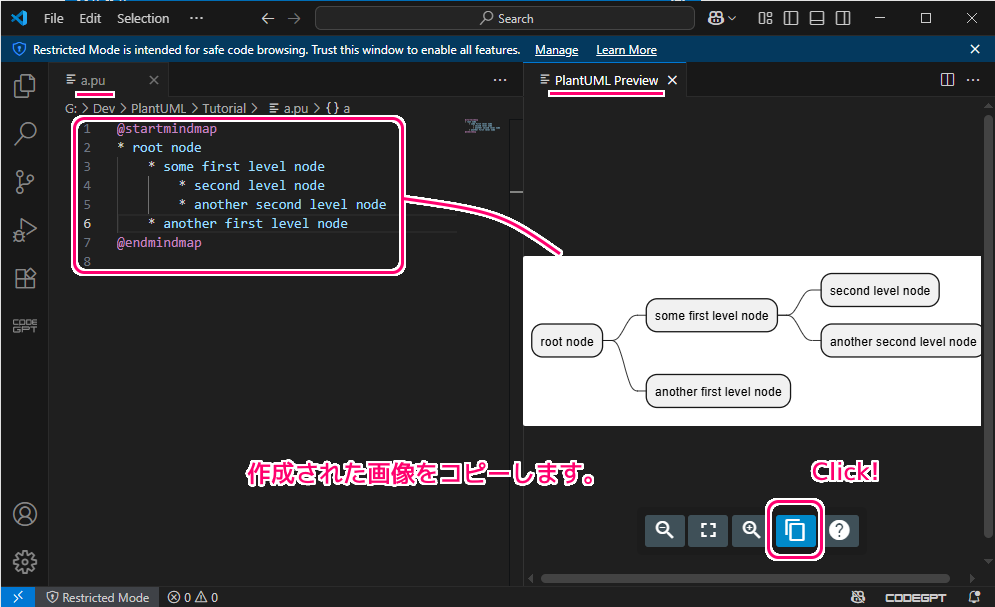Open the Extensions view
Viewport: 995px width, 607px height.
[25, 278]
